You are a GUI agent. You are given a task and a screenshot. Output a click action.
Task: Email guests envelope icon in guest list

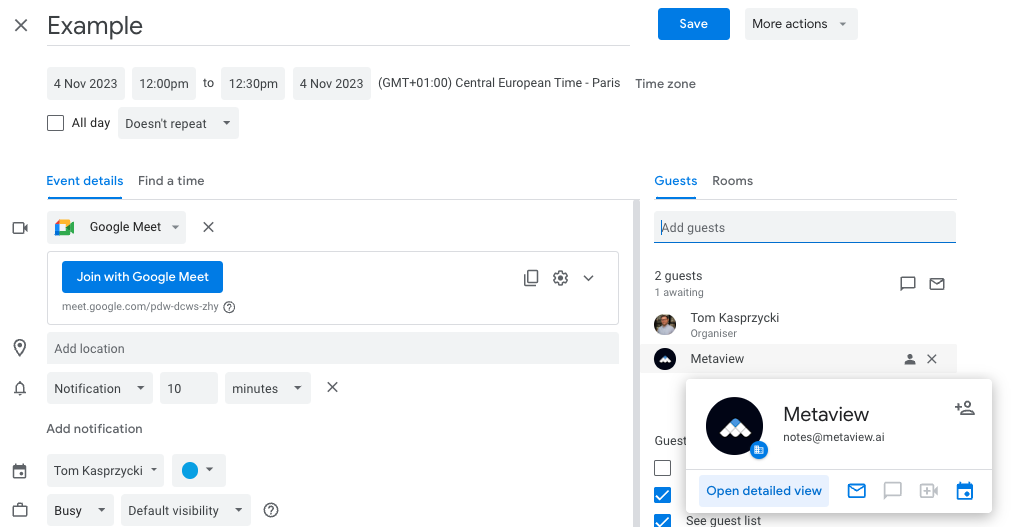coord(937,284)
